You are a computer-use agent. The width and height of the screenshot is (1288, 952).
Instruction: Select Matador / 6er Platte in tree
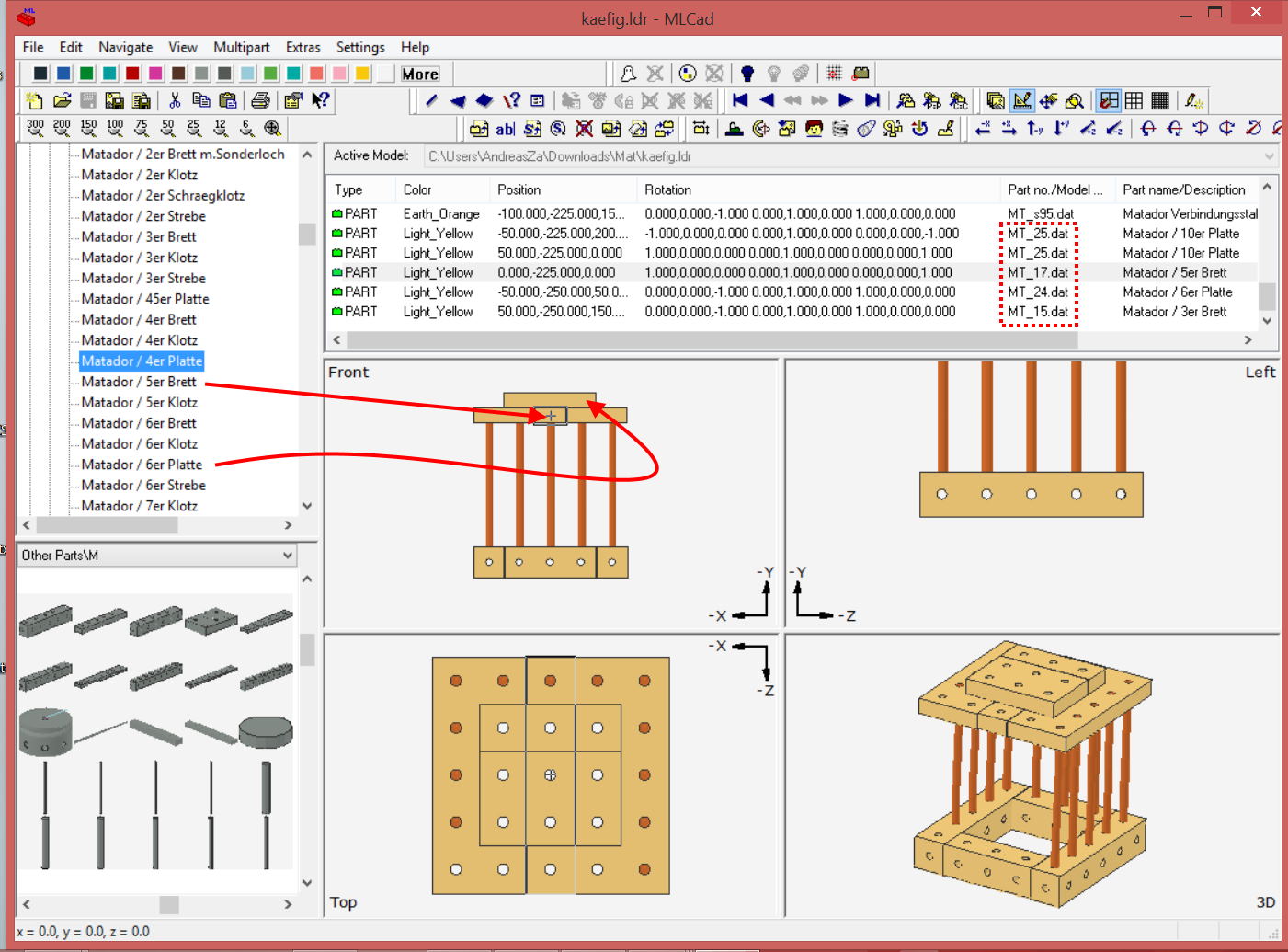point(142,465)
